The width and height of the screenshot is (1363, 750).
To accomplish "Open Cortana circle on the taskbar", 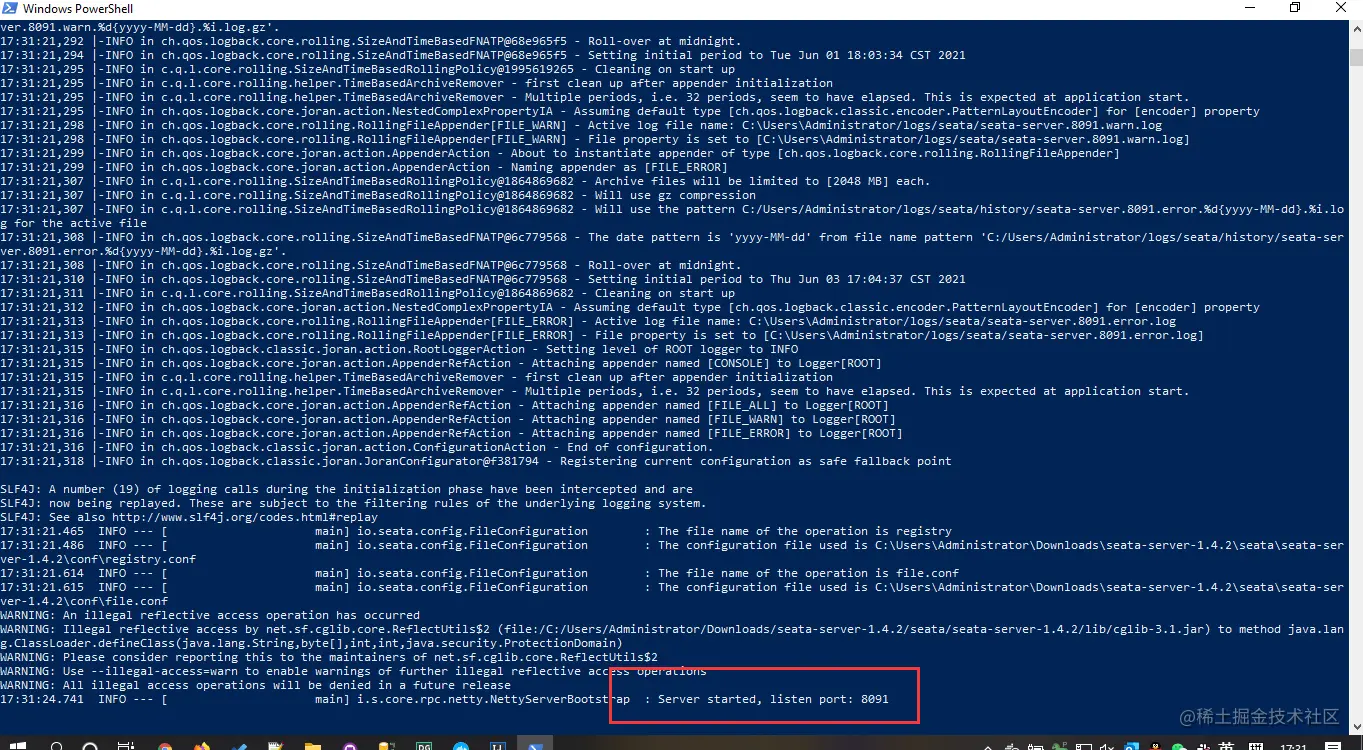I will 90,745.
